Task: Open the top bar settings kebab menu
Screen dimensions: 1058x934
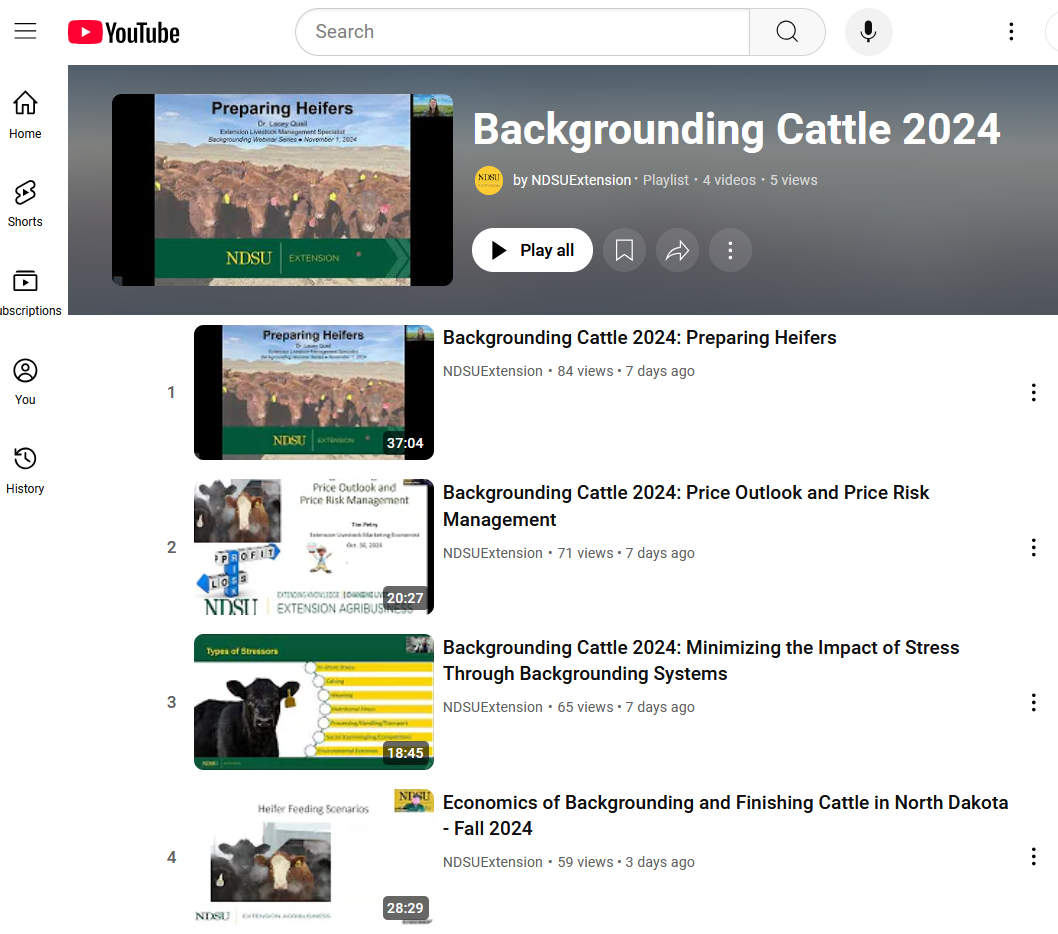Action: click(1011, 32)
